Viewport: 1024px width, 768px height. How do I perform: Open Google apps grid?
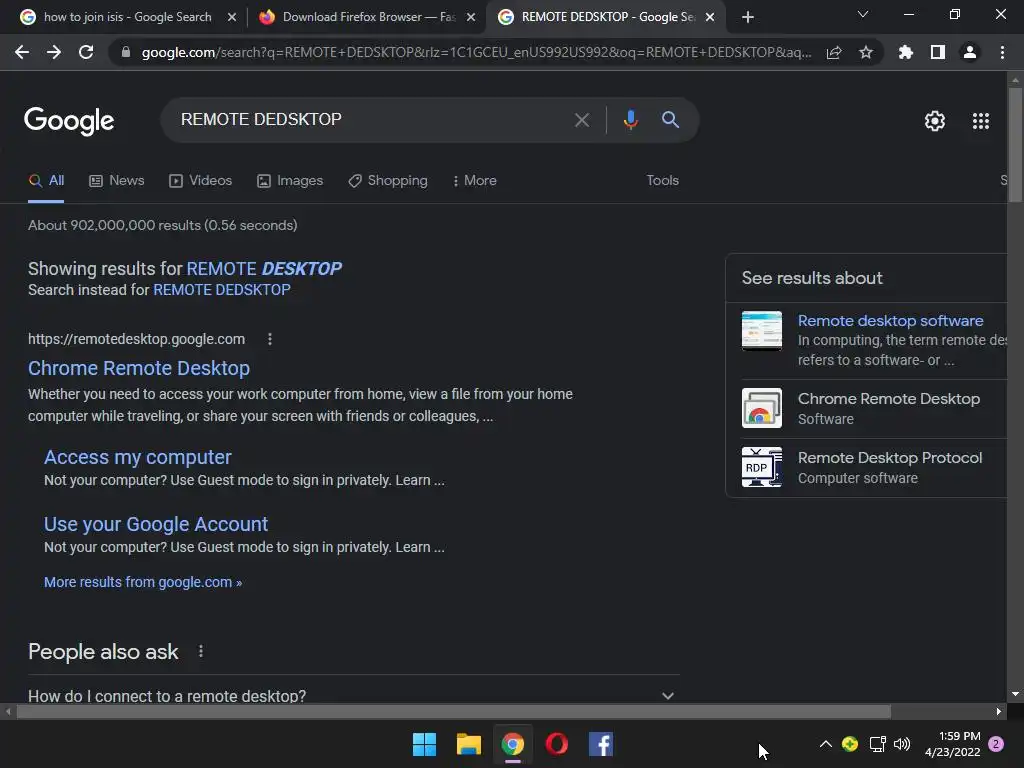click(x=981, y=121)
